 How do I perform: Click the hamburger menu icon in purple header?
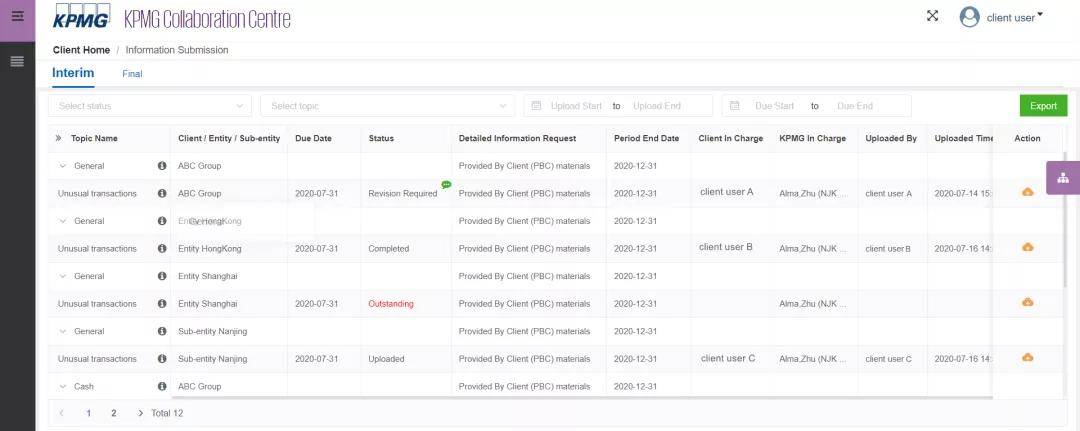(17, 16)
